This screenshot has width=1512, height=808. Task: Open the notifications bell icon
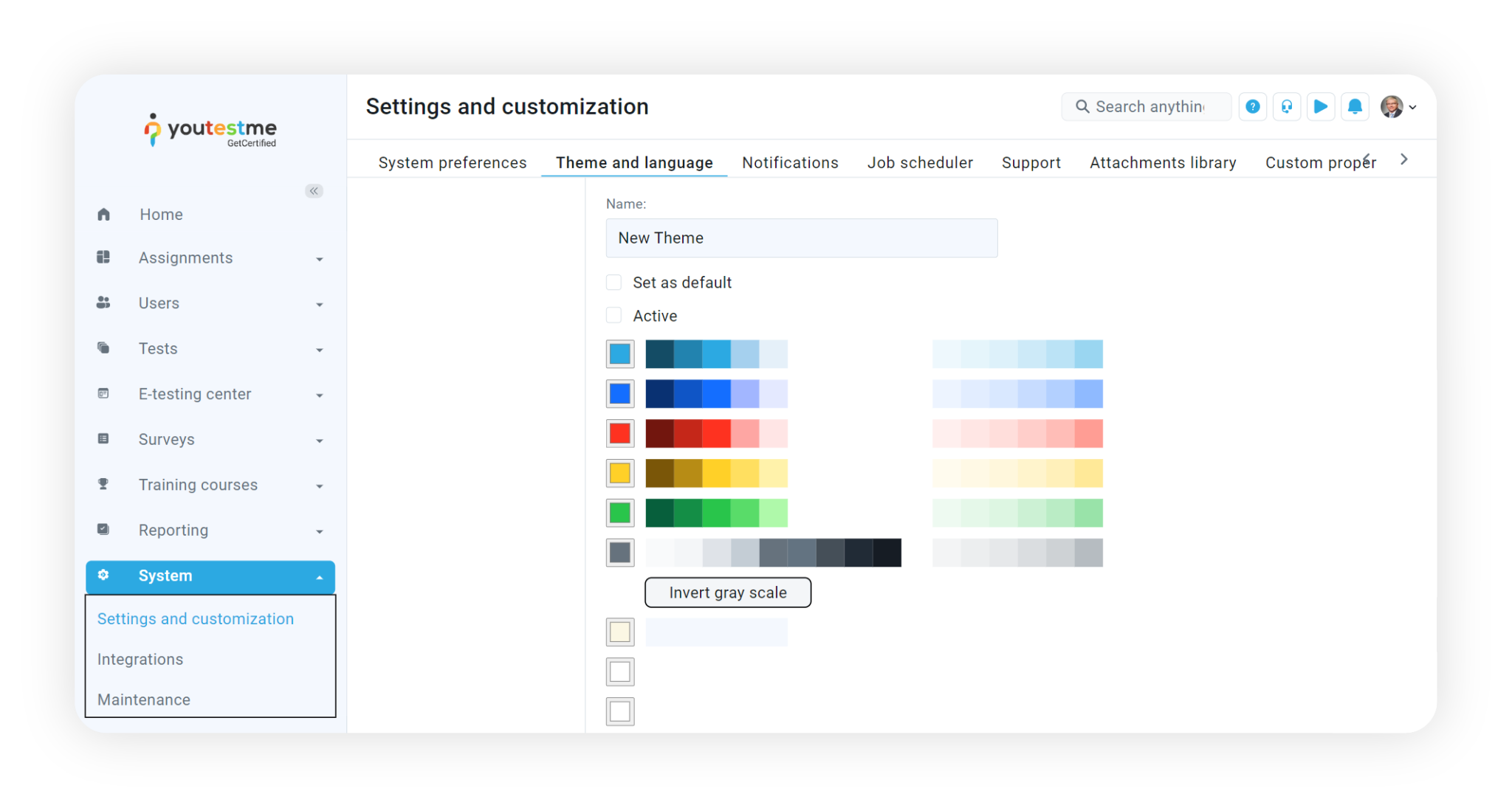(x=1354, y=107)
